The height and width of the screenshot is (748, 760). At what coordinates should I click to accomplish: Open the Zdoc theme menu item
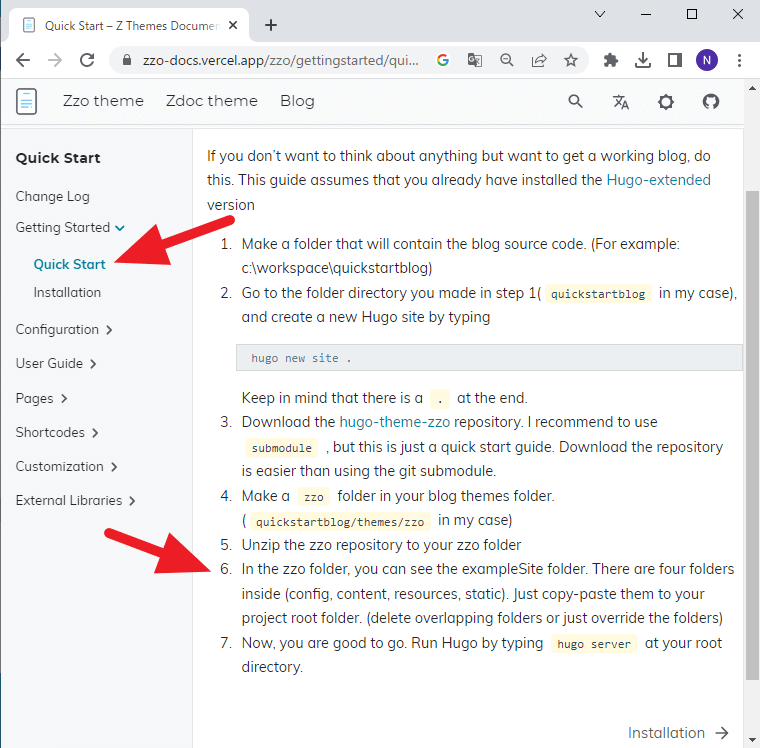[x=212, y=101]
